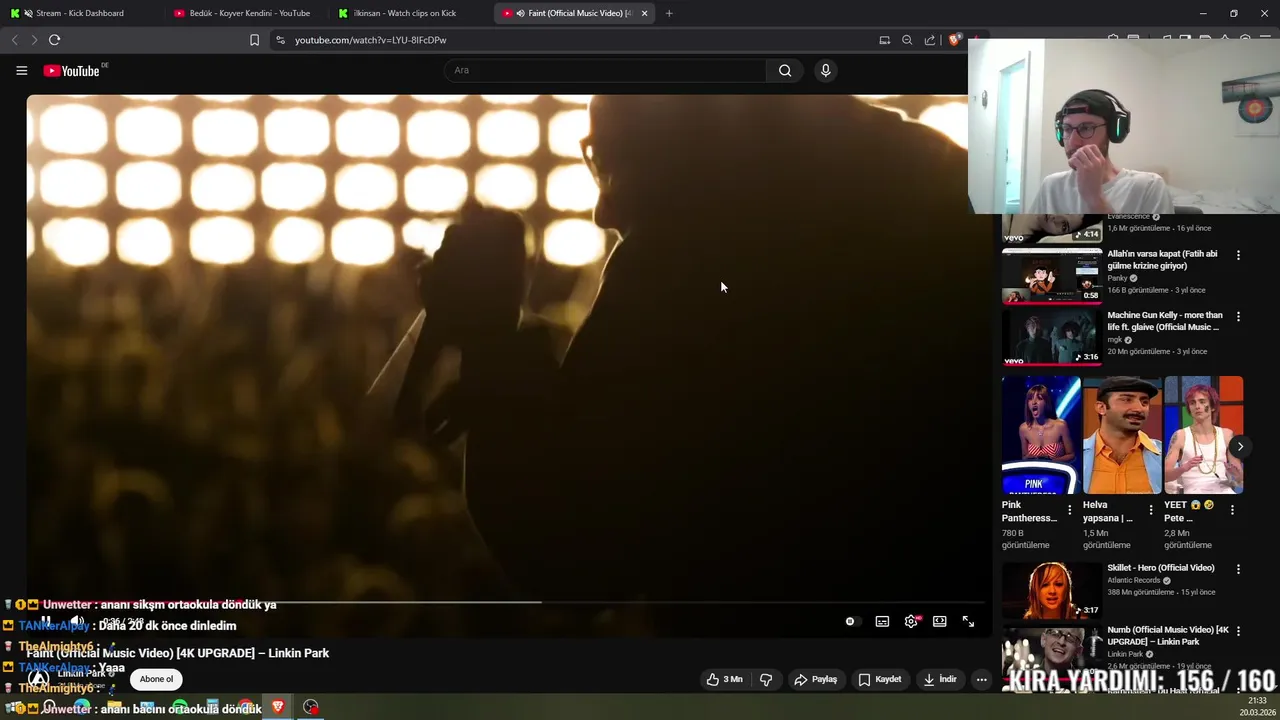The width and height of the screenshot is (1280, 720).
Task: Open Brave browser from taskbar
Action: pos(278,707)
